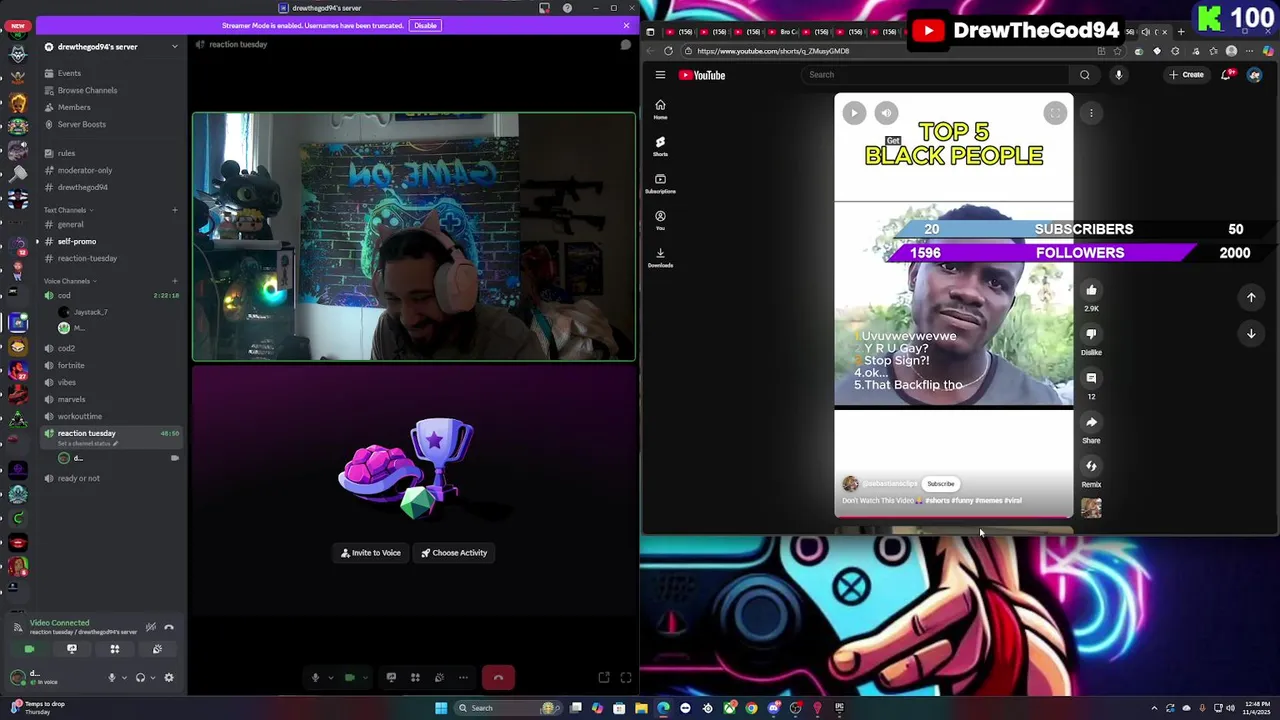
Task: Open more options ellipsis in call controls
Action: click(463, 678)
